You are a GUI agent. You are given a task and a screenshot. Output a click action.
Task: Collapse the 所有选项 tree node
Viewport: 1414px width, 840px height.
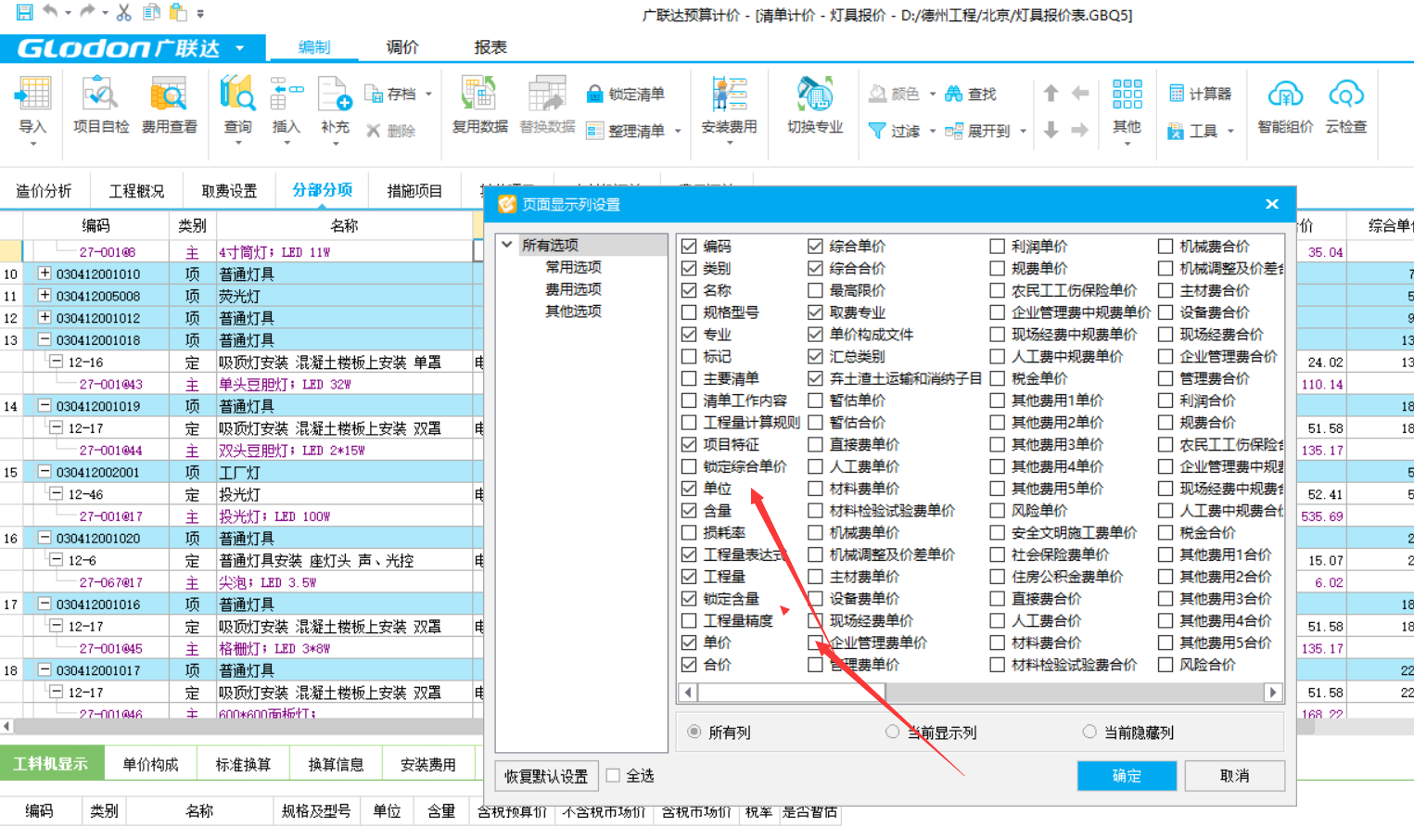tap(507, 245)
